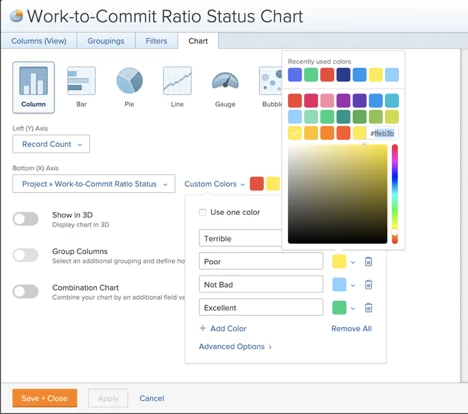Click the Poor label input field
The width and height of the screenshot is (468, 414).
coord(261,261)
